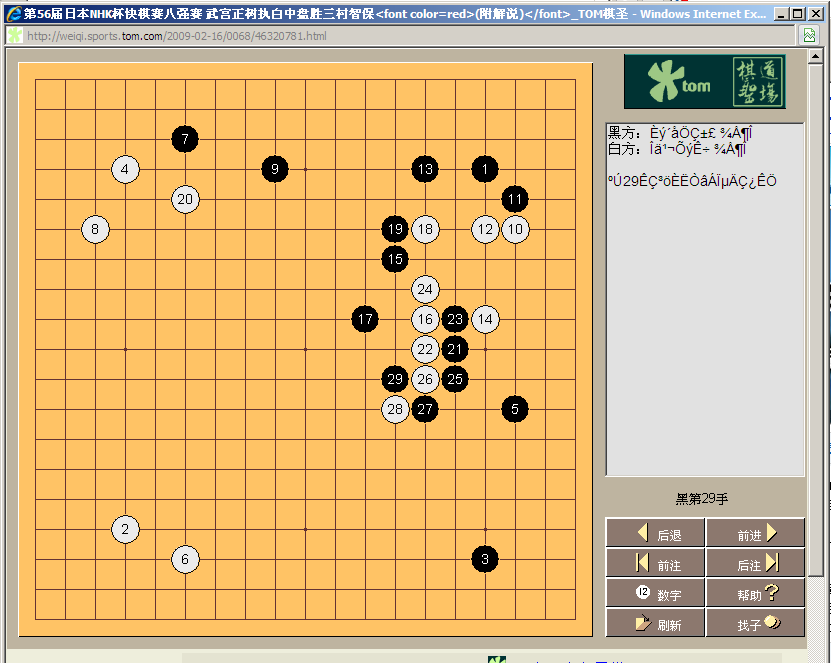
Task: Click black stone numbered 29
Action: click(395, 379)
